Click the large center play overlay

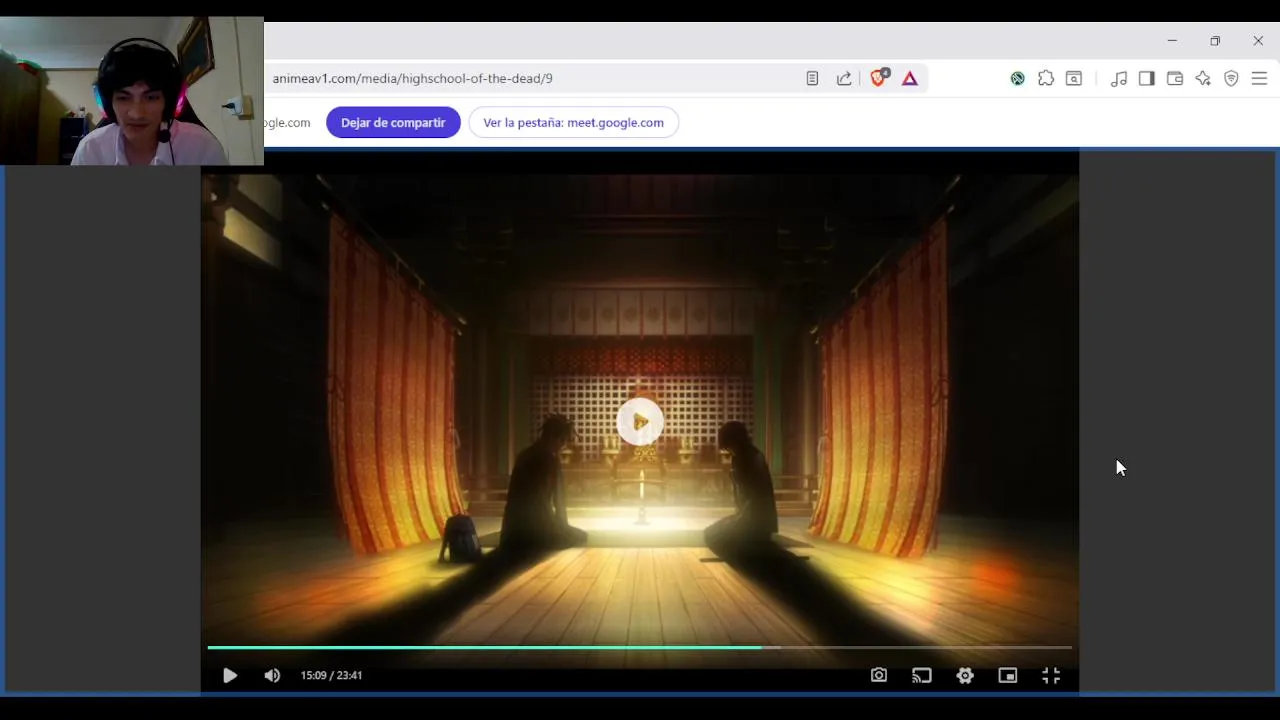tap(640, 422)
